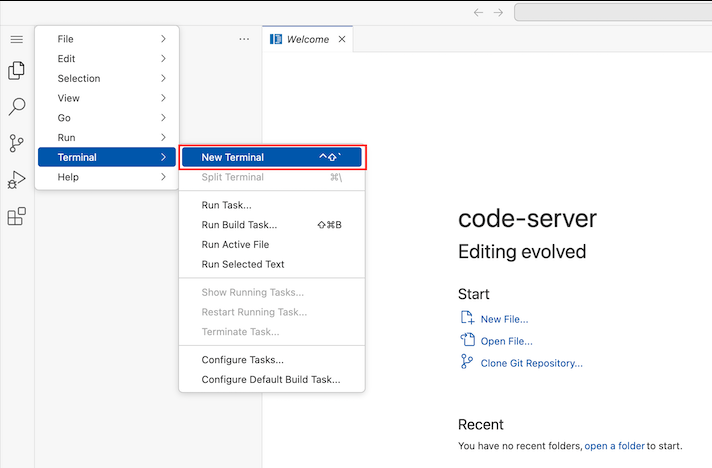Expand the Terminal menu chevron

click(x=163, y=157)
